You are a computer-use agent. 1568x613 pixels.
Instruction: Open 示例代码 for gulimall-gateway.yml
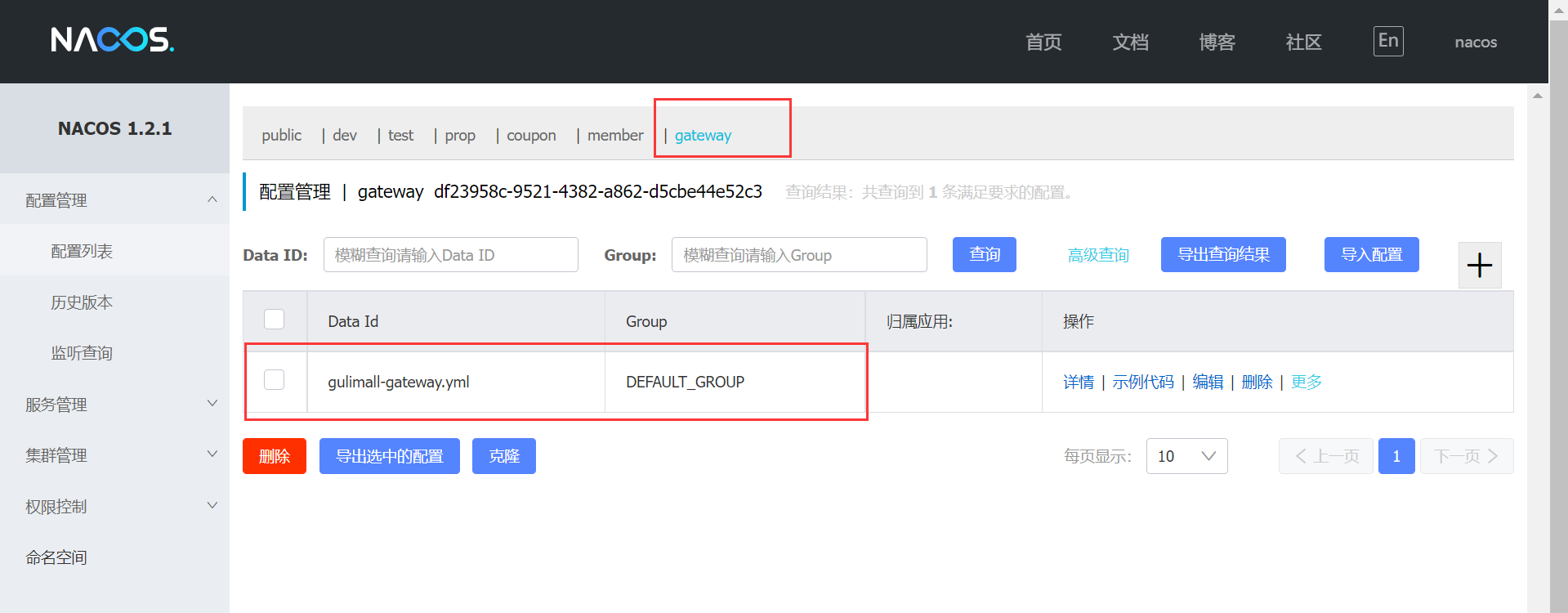(1142, 382)
